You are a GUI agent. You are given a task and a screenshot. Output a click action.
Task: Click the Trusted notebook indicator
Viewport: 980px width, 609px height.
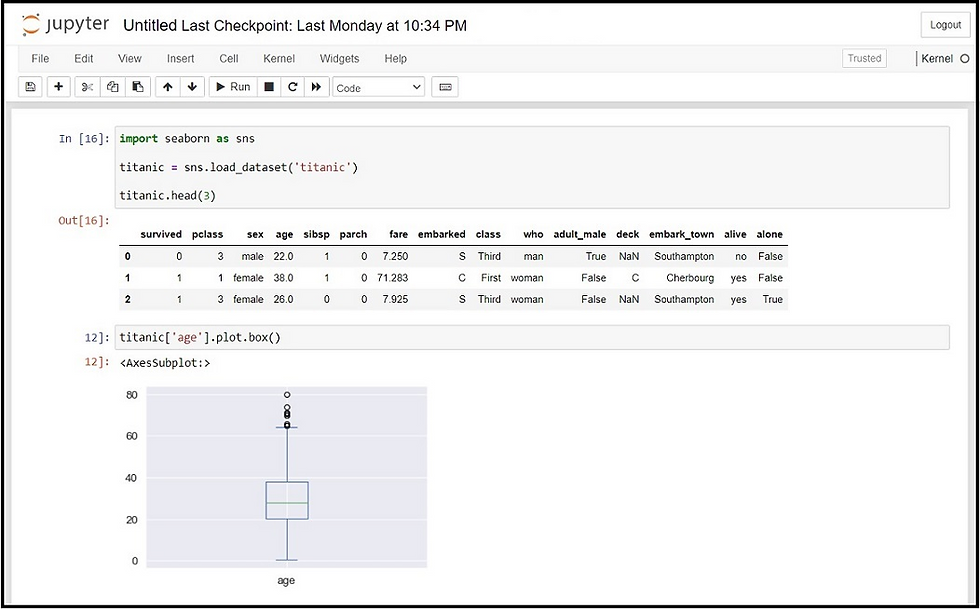(x=864, y=58)
